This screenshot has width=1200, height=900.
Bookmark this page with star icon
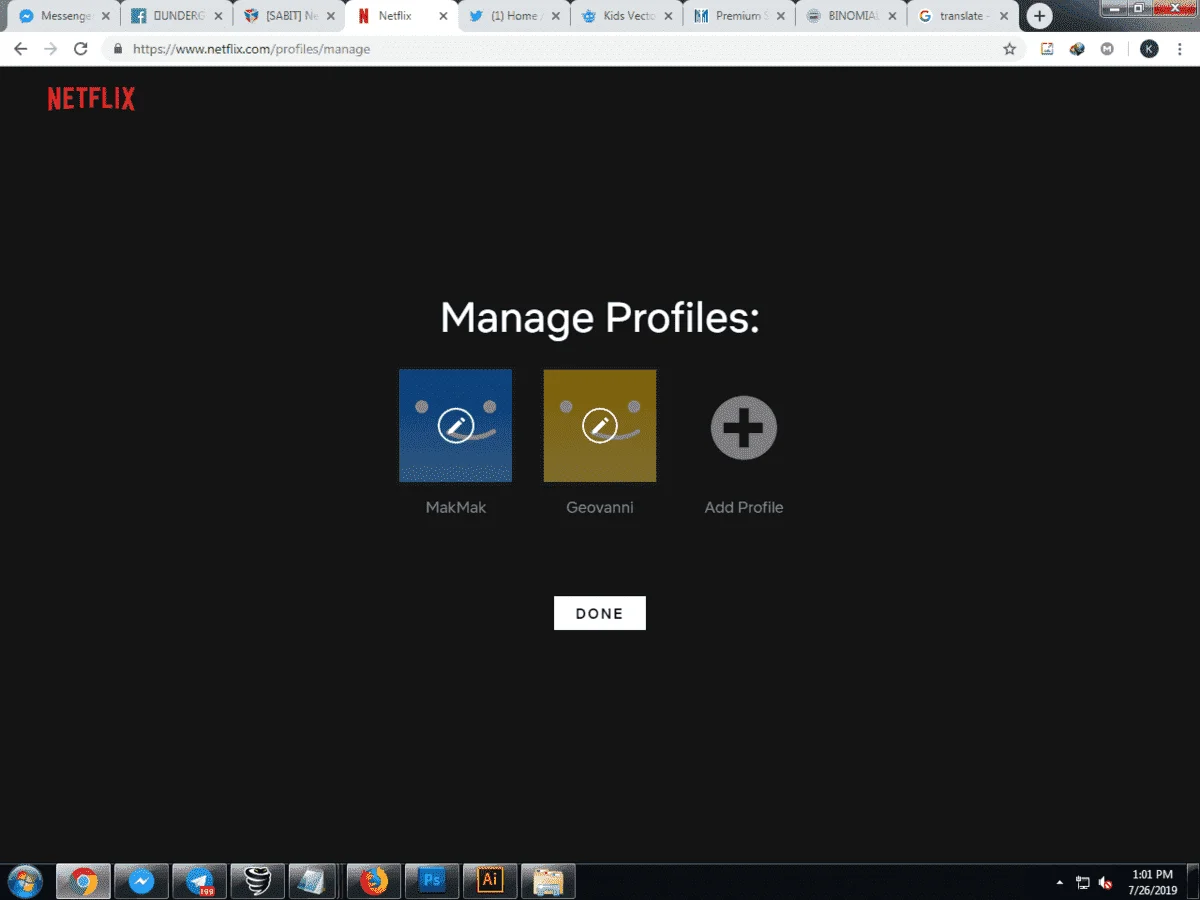click(1009, 48)
